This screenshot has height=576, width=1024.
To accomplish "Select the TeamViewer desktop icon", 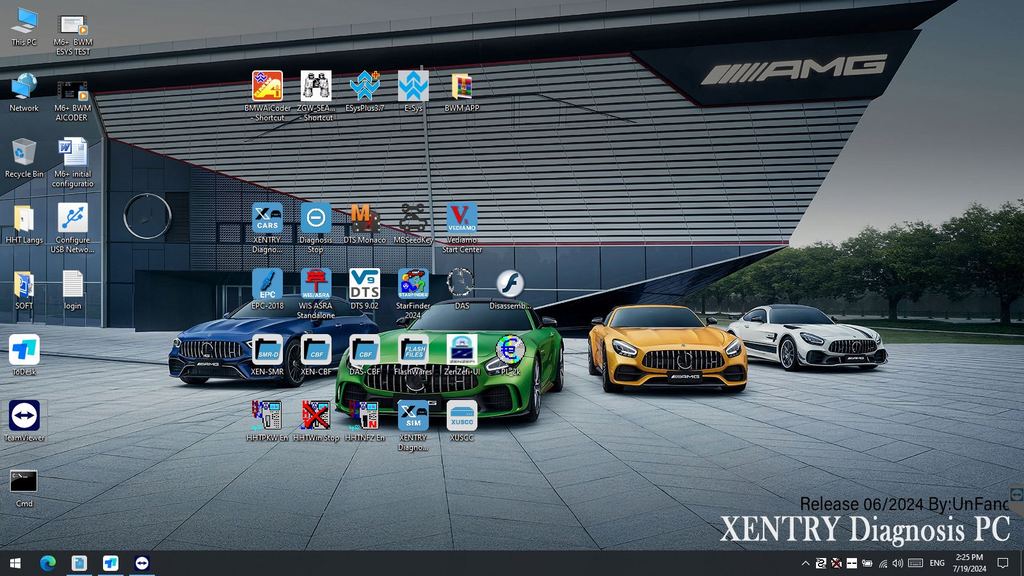I will pos(24,416).
